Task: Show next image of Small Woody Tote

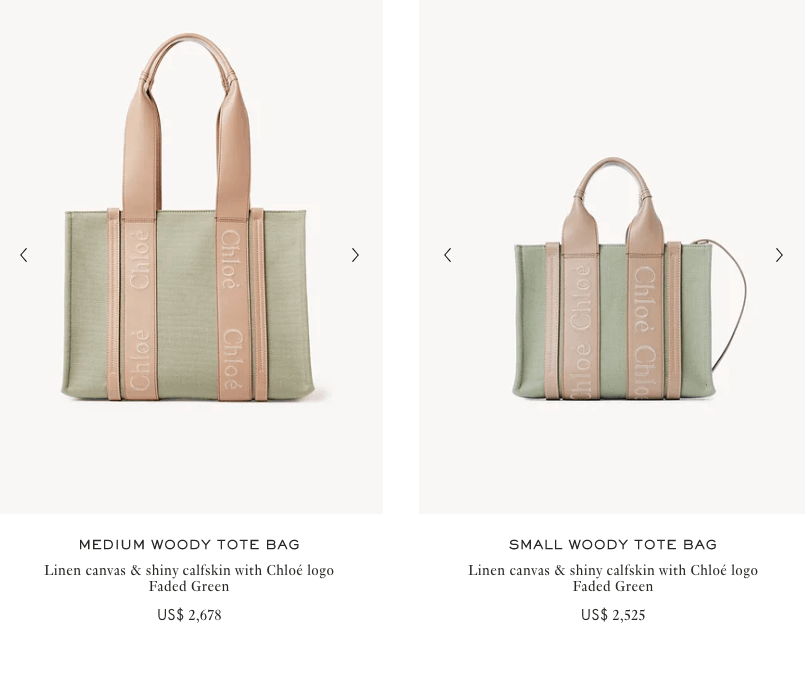Action: point(779,255)
